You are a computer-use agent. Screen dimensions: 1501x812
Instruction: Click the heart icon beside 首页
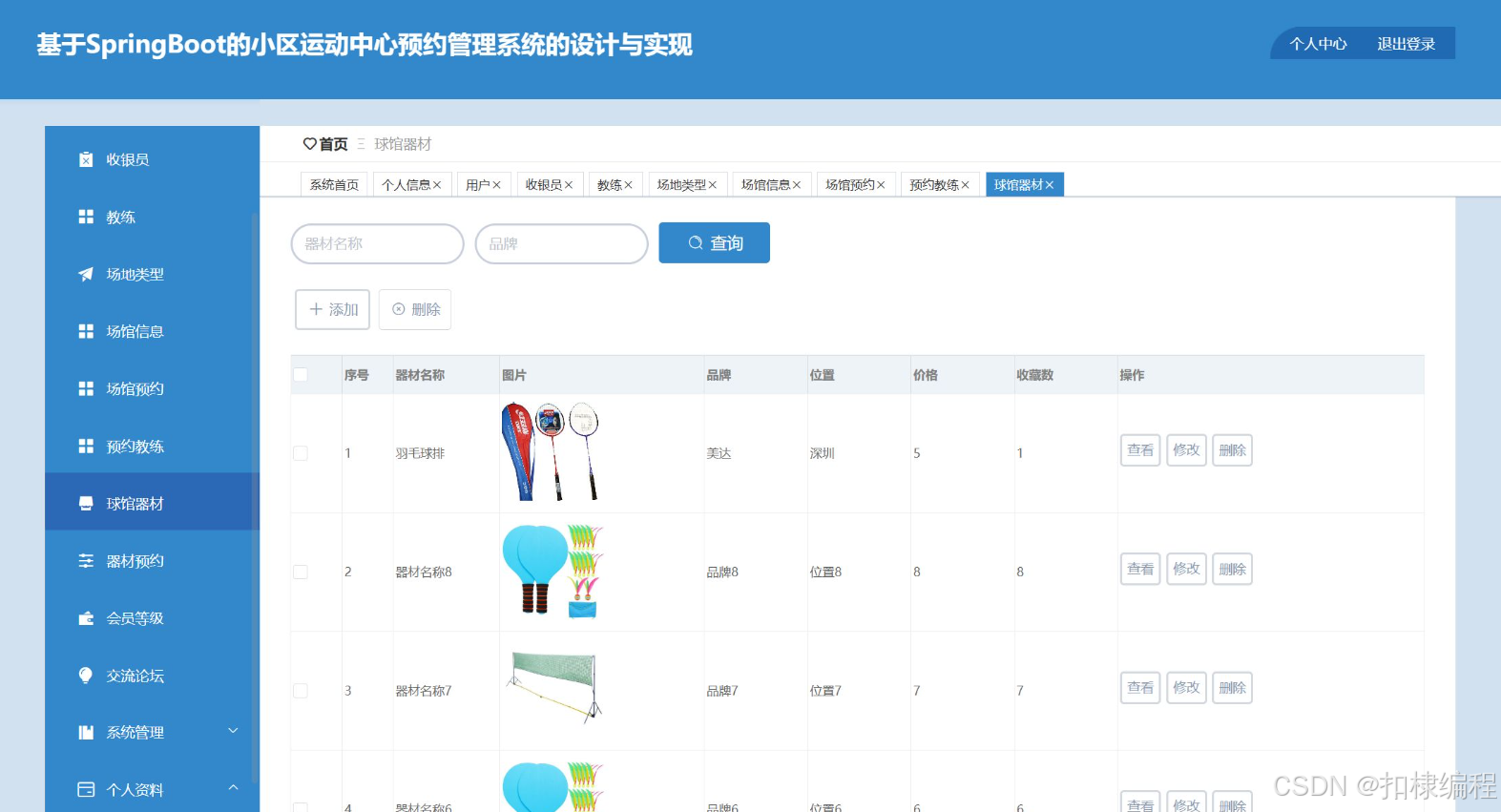[310, 144]
